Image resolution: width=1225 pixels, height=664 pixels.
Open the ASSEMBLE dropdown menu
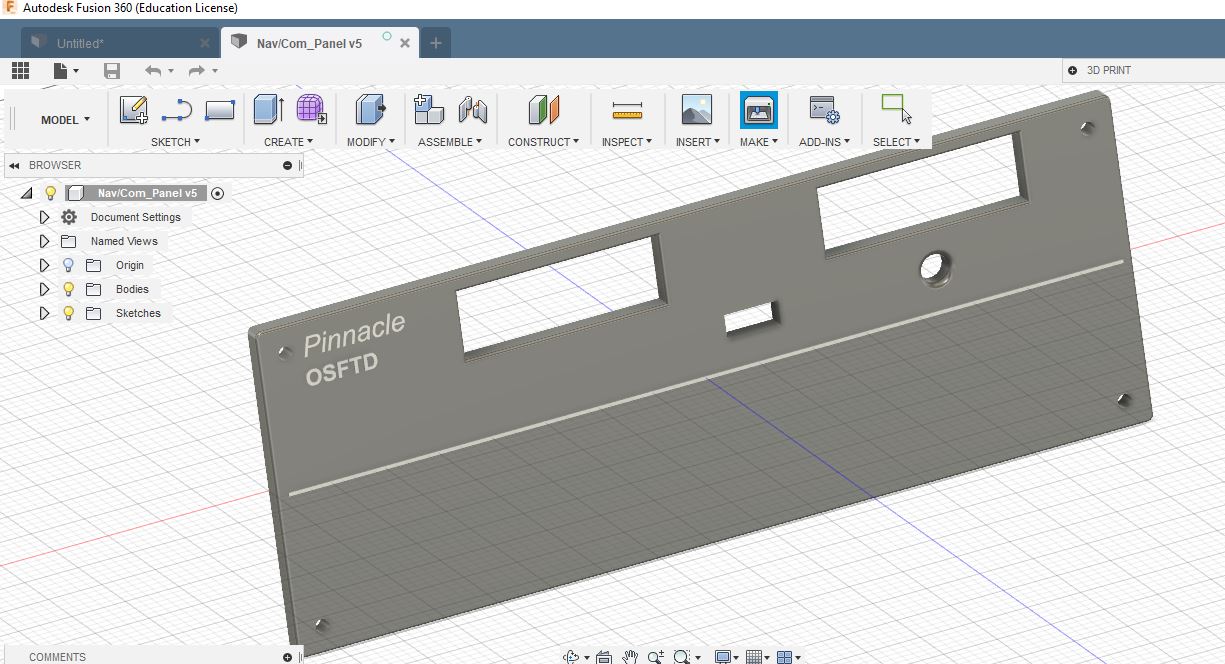(x=450, y=142)
